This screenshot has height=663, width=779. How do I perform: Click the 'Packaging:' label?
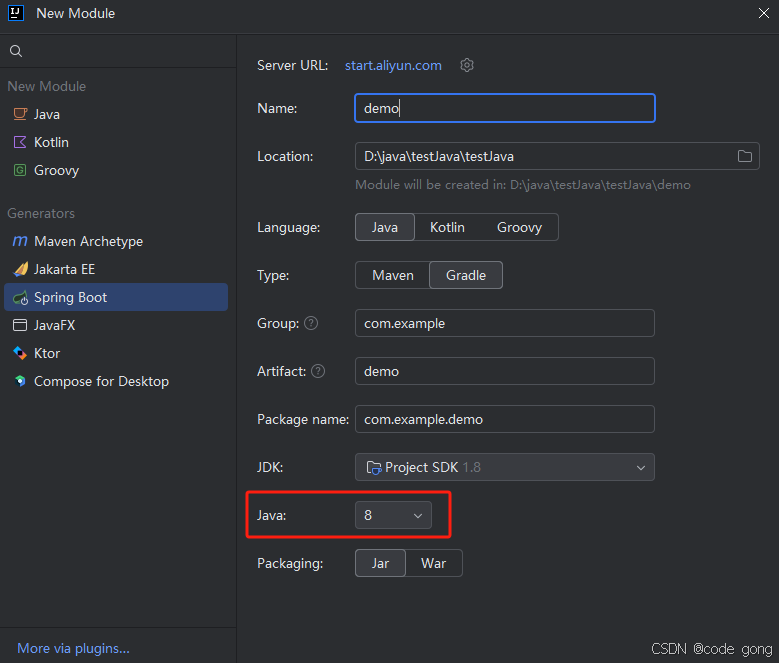pos(290,563)
